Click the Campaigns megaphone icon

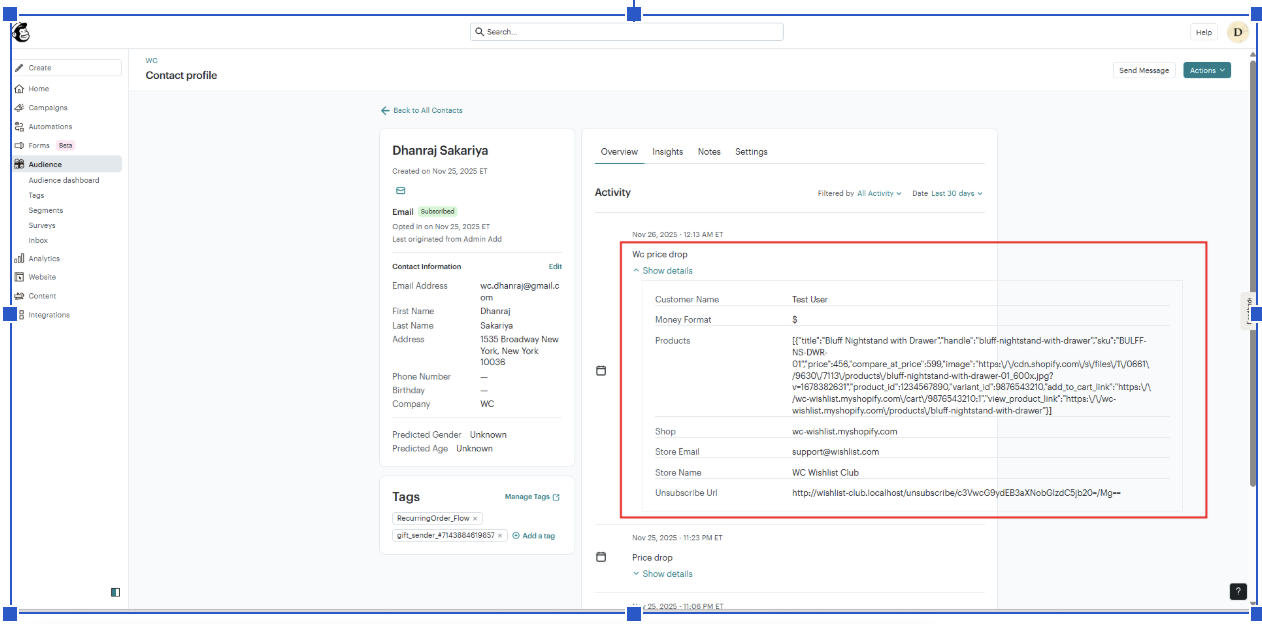(19, 108)
